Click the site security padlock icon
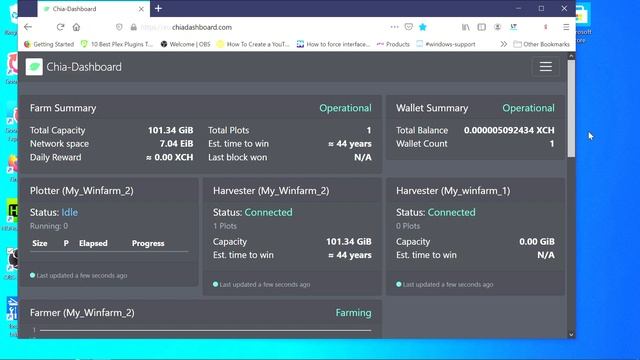The height and width of the screenshot is (360, 640). tap(133, 27)
